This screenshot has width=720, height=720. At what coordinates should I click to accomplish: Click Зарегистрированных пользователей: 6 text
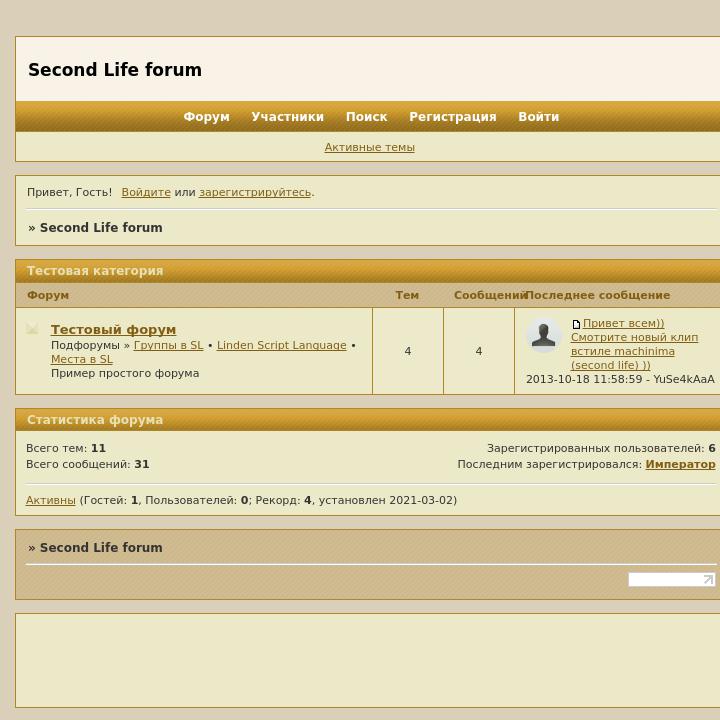(x=601, y=448)
